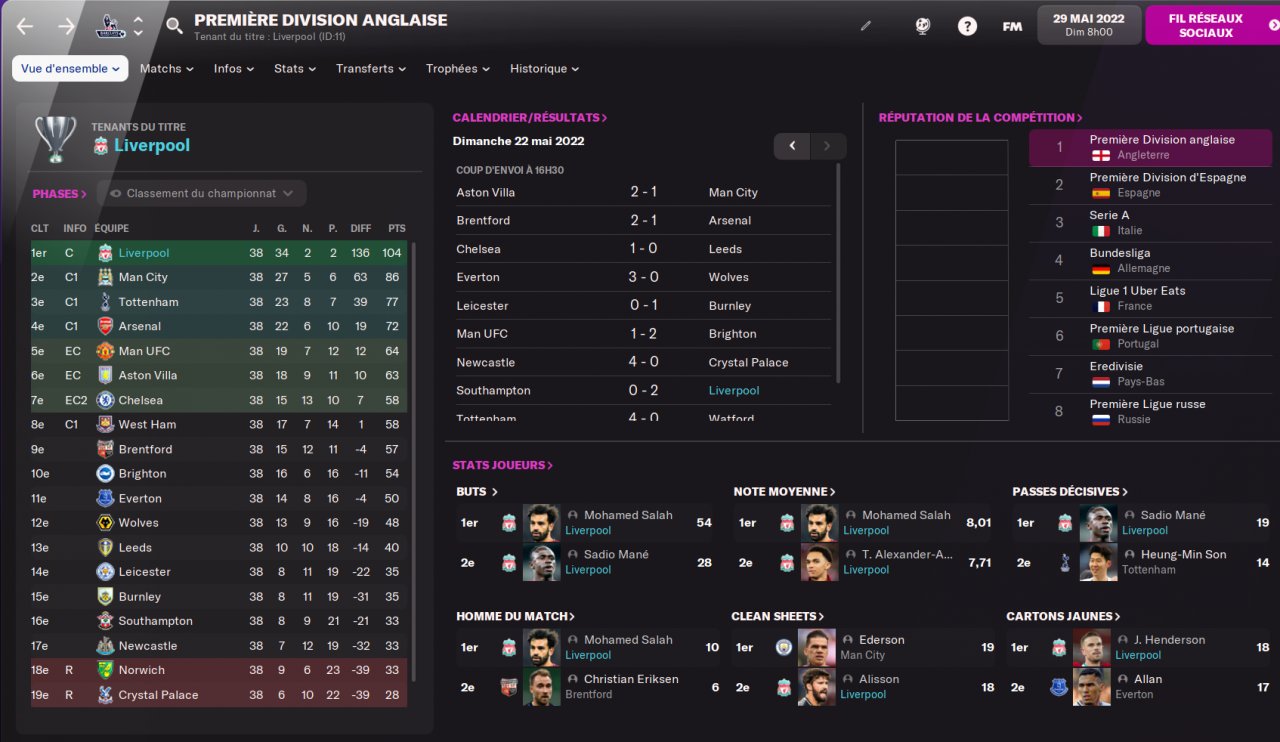The height and width of the screenshot is (742, 1280).
Task: Go back with the left arrow
Action: coord(25,26)
